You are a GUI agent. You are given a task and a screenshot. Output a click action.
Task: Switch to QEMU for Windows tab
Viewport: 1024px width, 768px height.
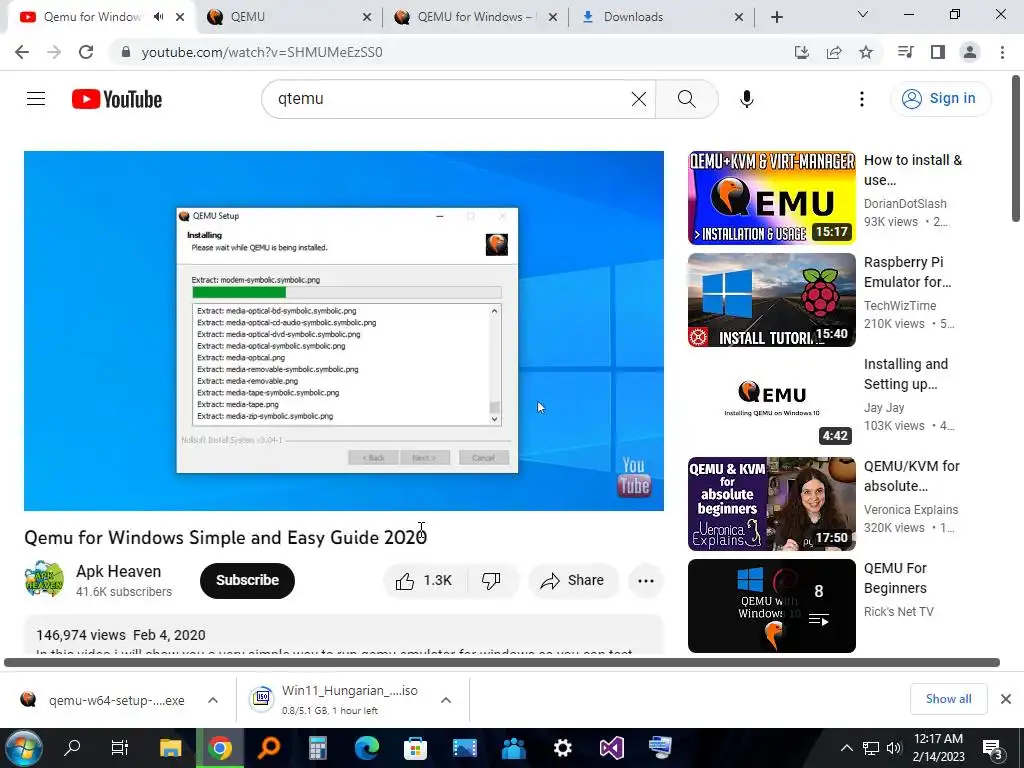pos(477,17)
